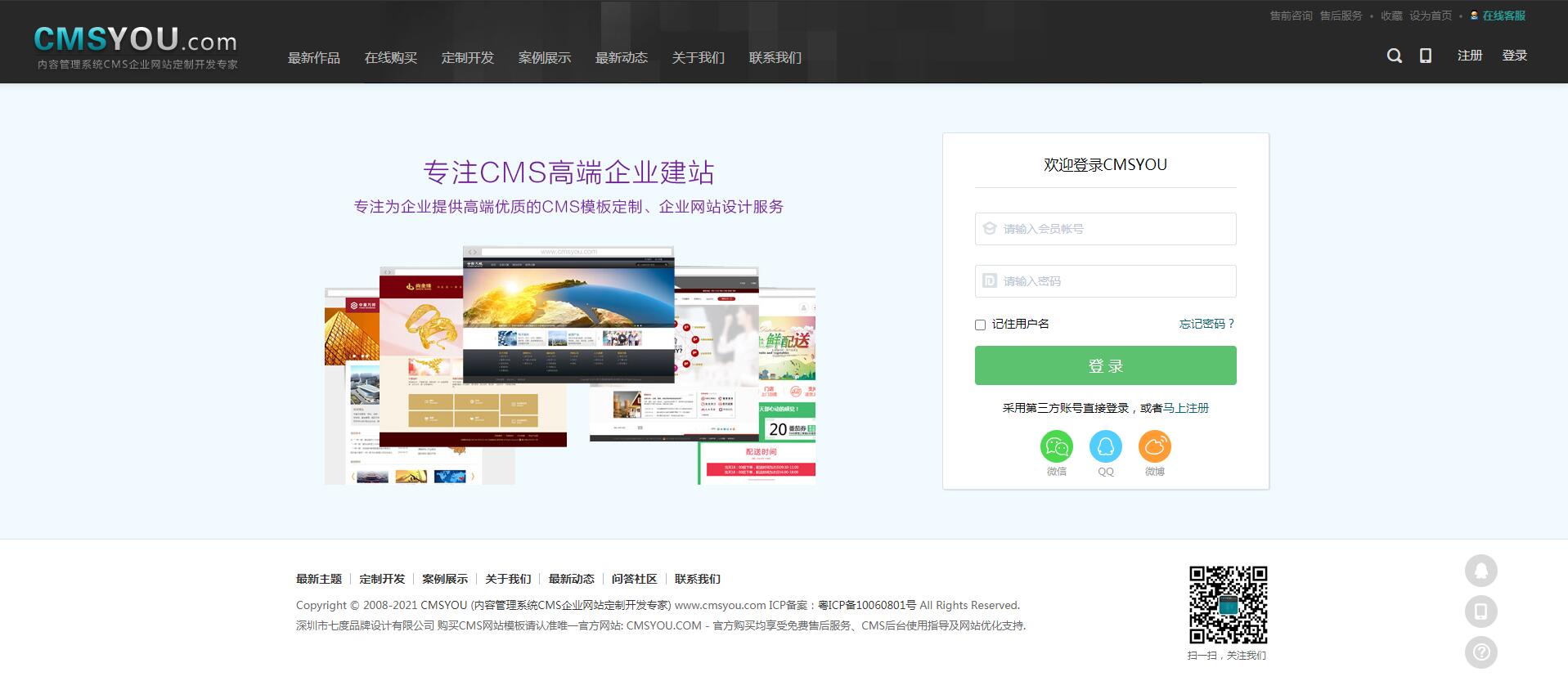Open the search magnifier icon
Viewport: 1568px width, 681px height.
coord(1395,56)
